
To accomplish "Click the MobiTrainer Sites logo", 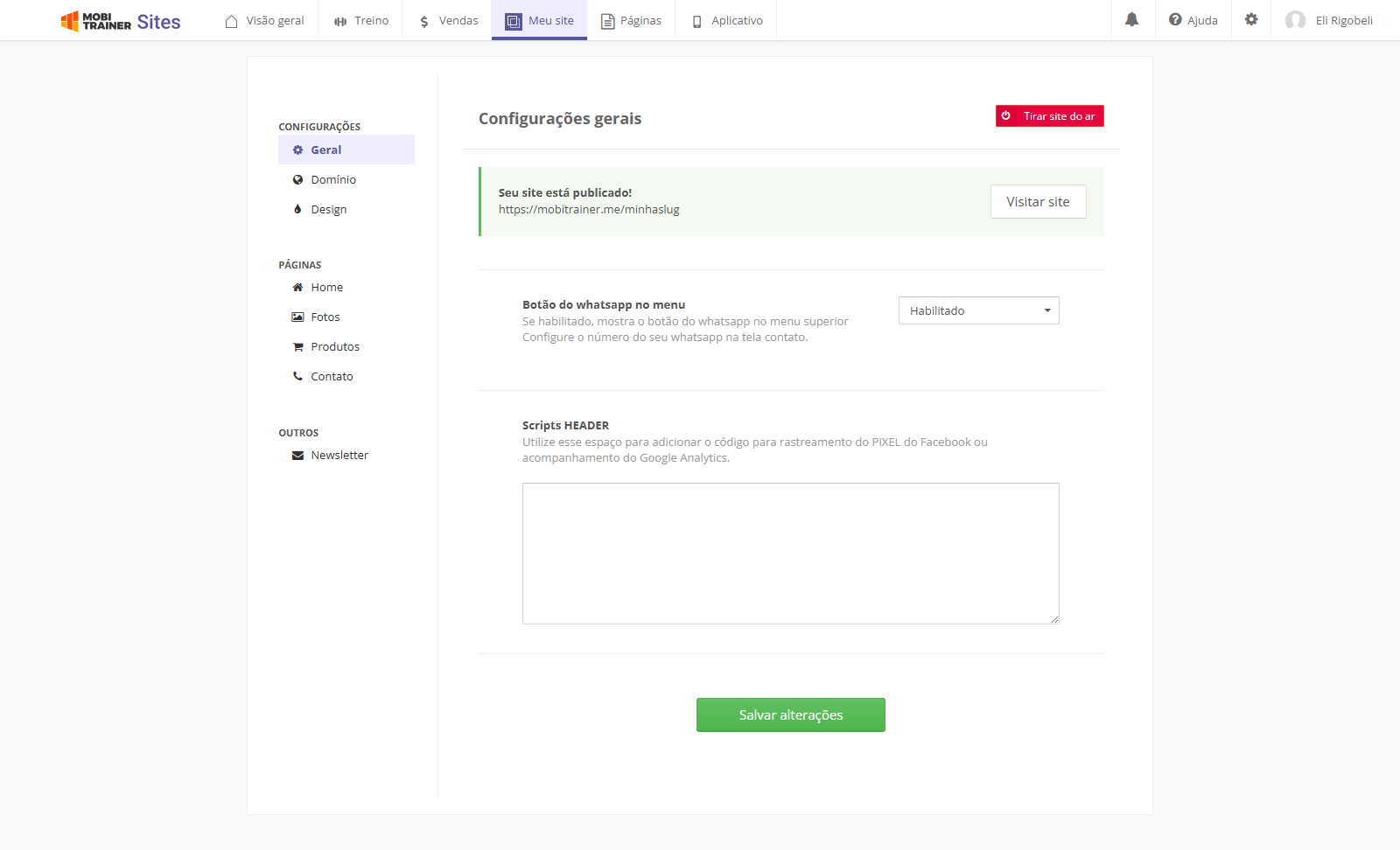I will [121, 21].
